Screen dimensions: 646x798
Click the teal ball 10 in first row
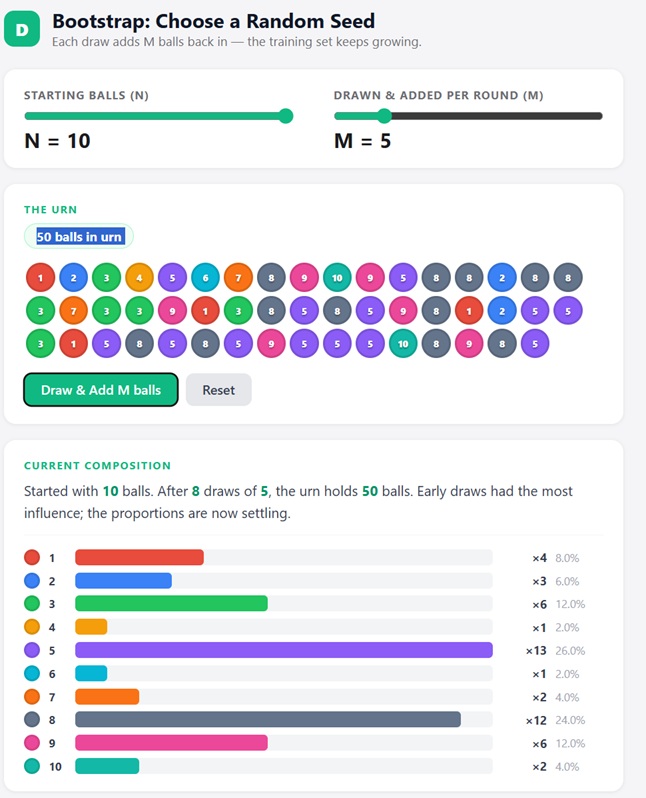[337, 278]
